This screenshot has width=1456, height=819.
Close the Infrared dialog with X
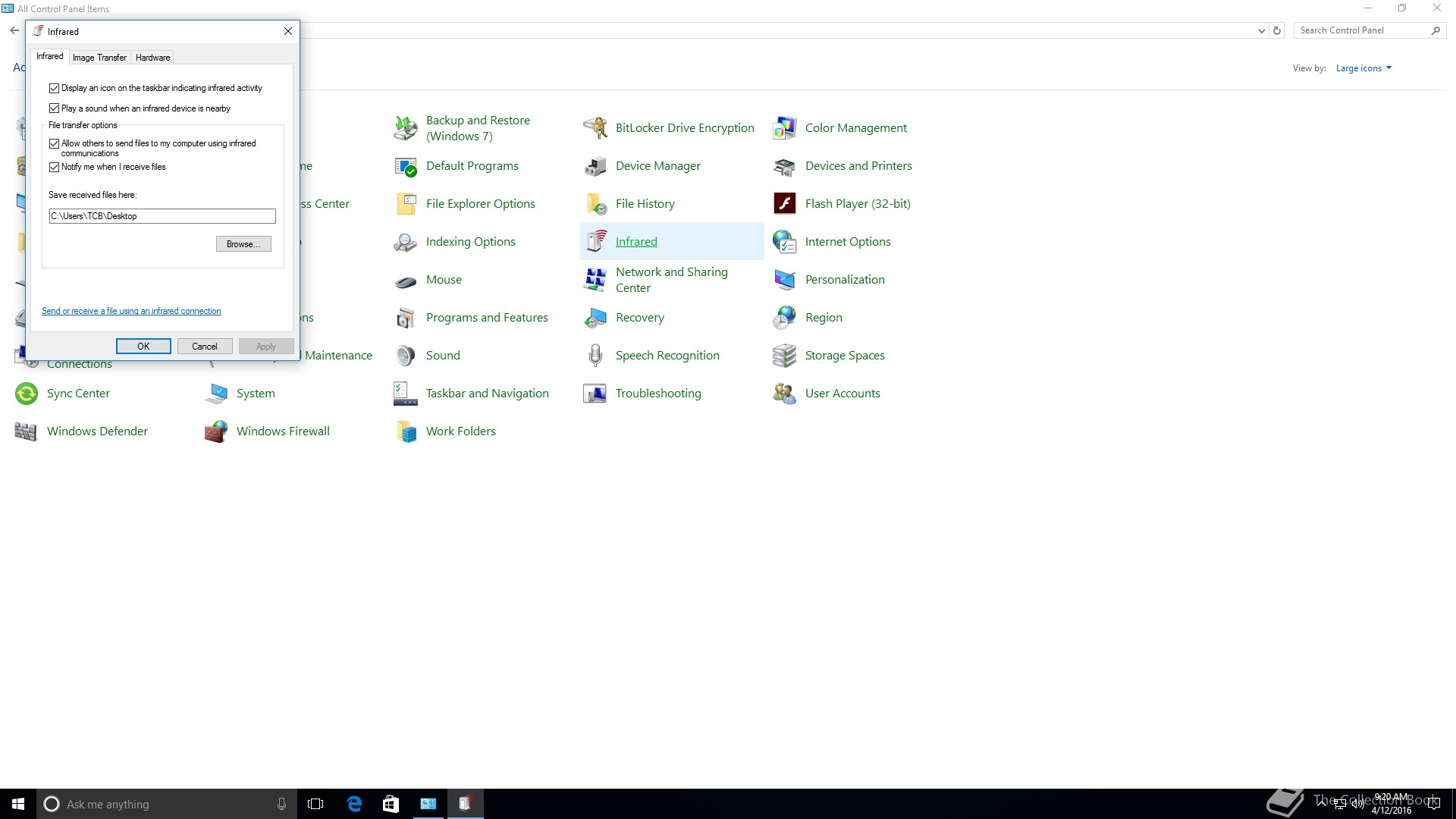click(288, 31)
